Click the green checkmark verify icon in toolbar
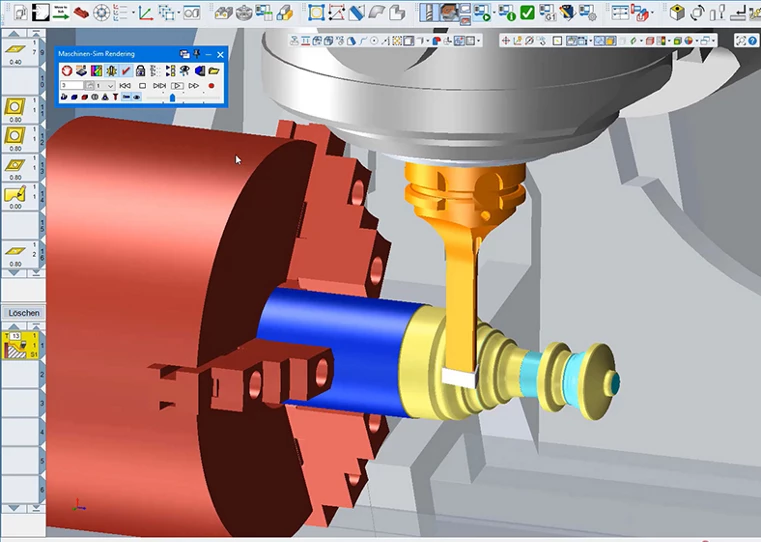Viewport: 761px width, 542px height. [527, 14]
